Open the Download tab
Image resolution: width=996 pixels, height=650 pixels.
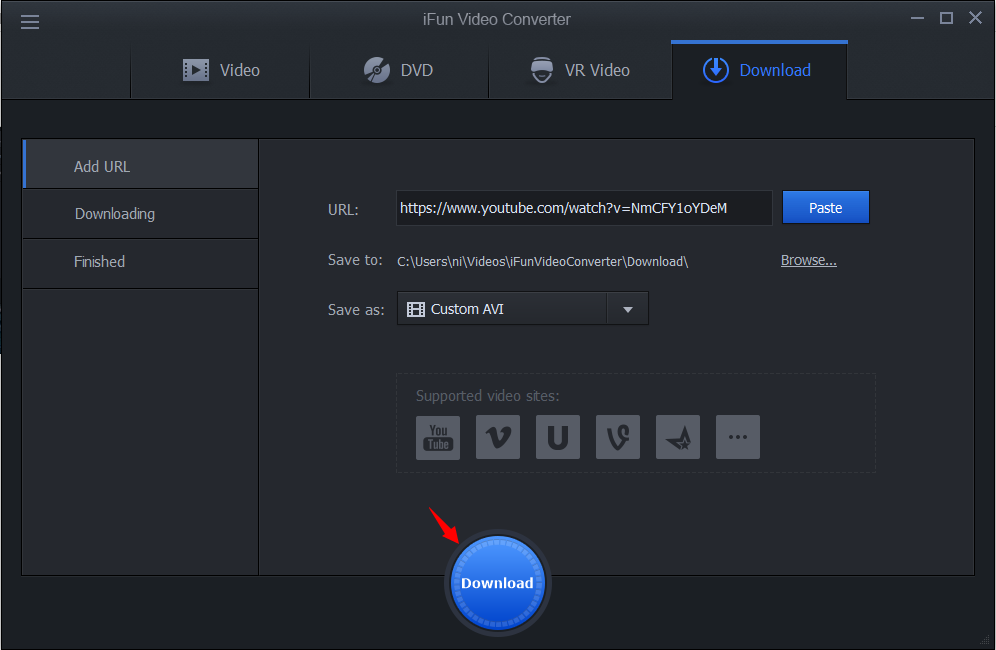click(x=759, y=70)
